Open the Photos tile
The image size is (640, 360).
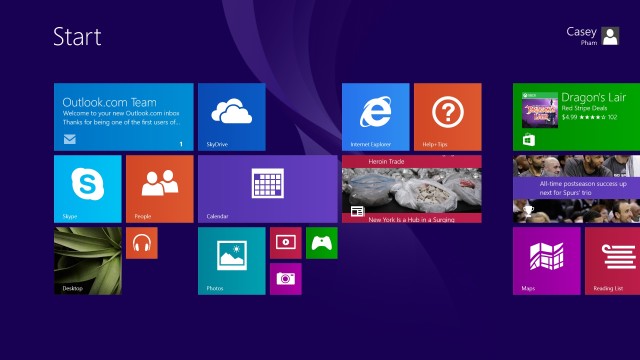[x=231, y=261]
